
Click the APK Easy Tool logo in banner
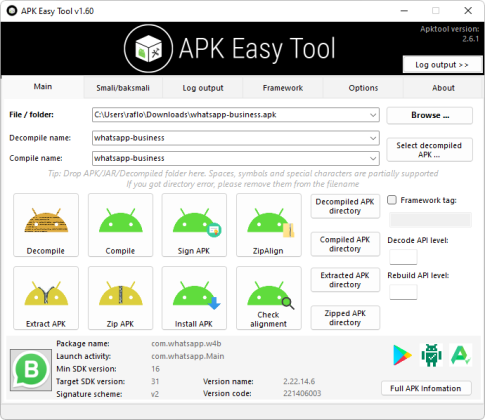click(148, 49)
